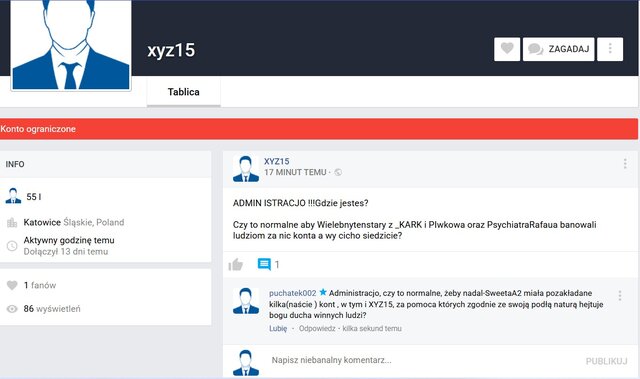Like the post with thumbs-up icon
This screenshot has width=640, height=379.
[x=236, y=265]
